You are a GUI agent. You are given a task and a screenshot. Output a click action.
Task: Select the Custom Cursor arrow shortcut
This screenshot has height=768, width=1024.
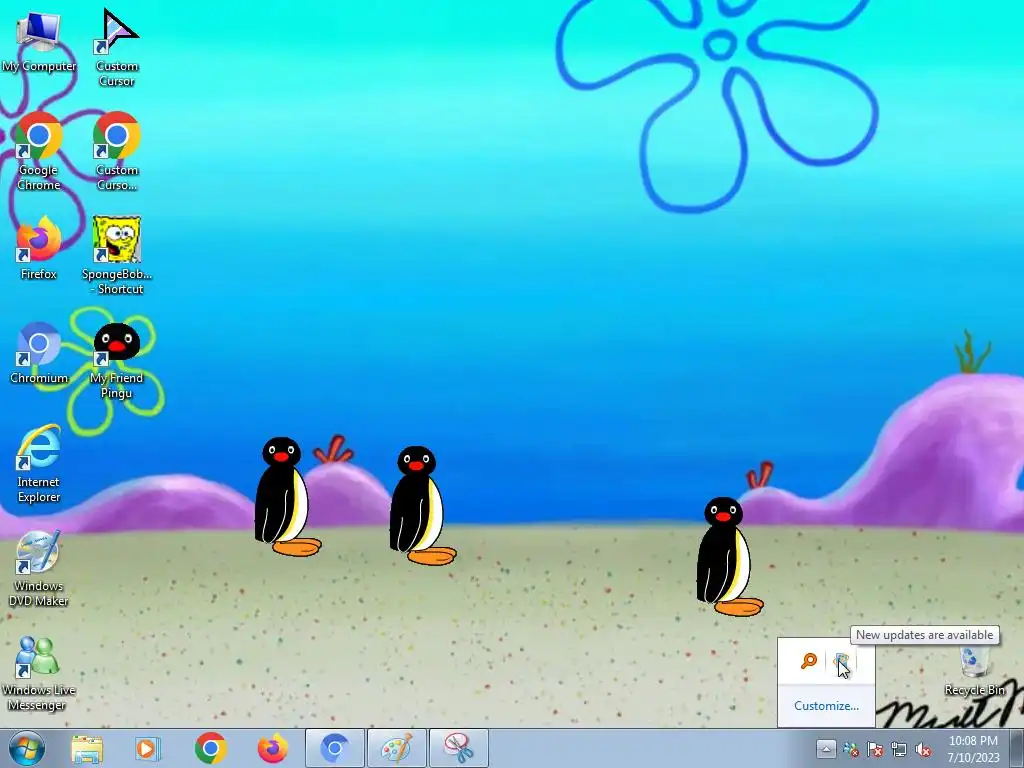tap(117, 47)
